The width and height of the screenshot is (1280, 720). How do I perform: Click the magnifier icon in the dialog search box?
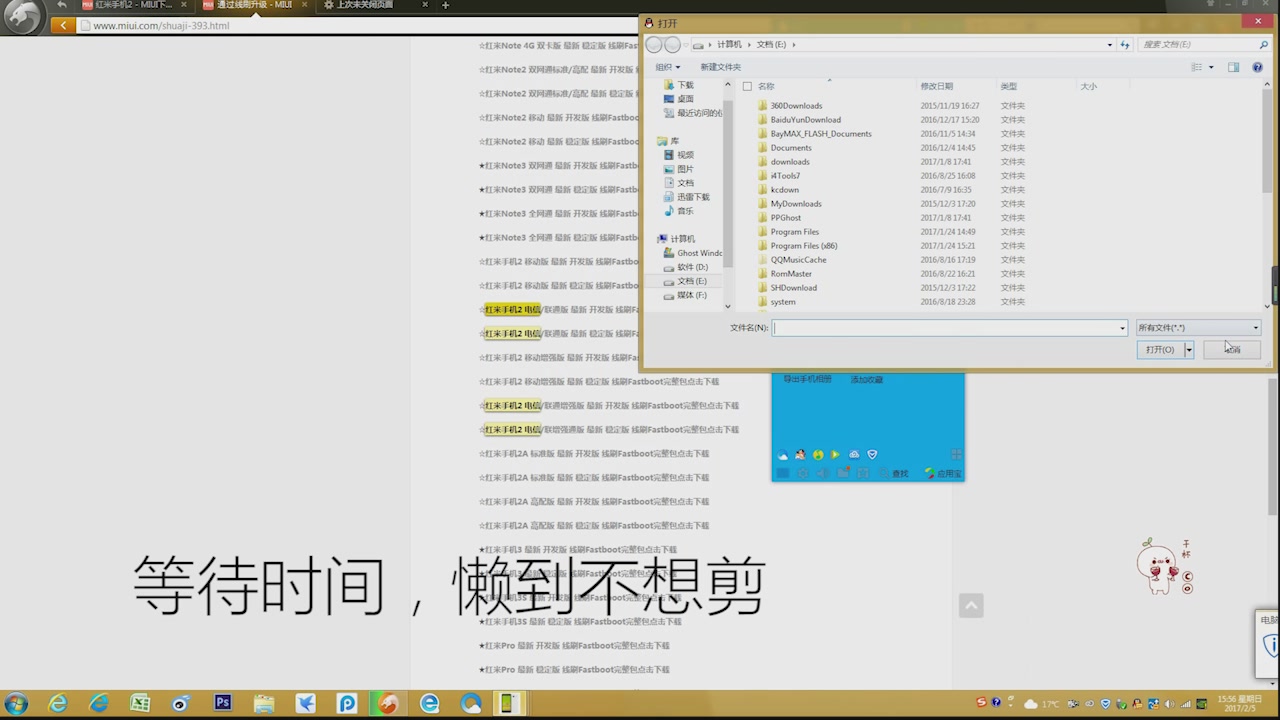[1263, 44]
